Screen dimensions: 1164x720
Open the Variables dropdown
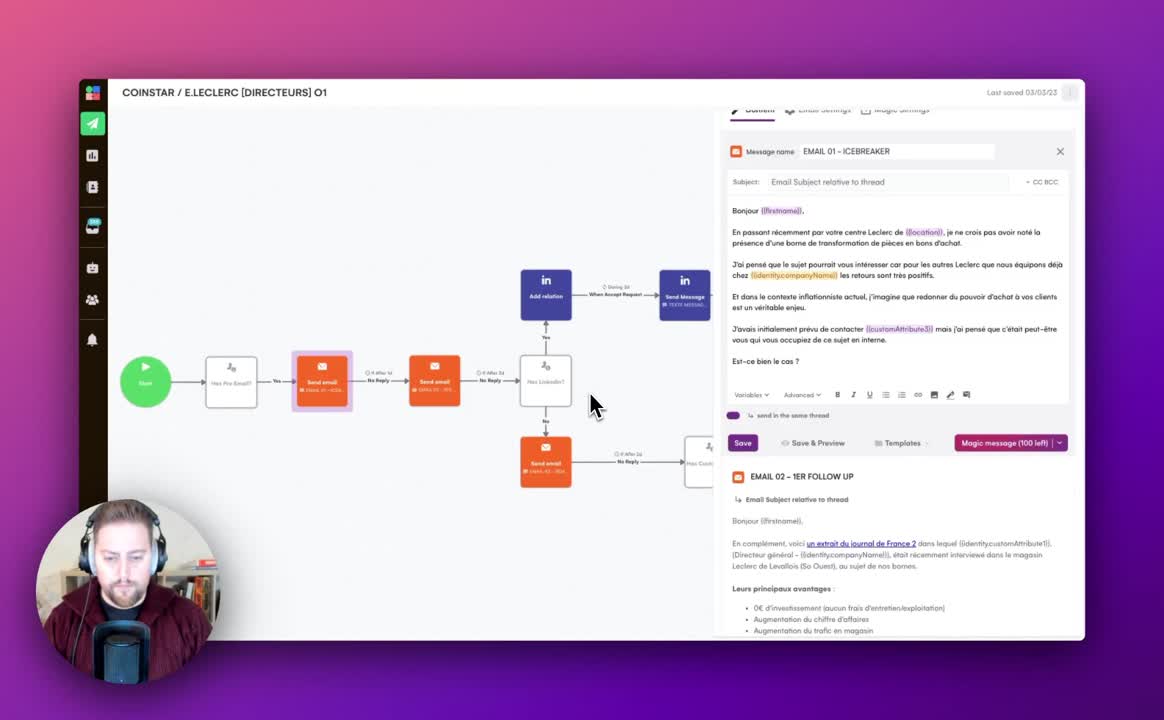751,395
